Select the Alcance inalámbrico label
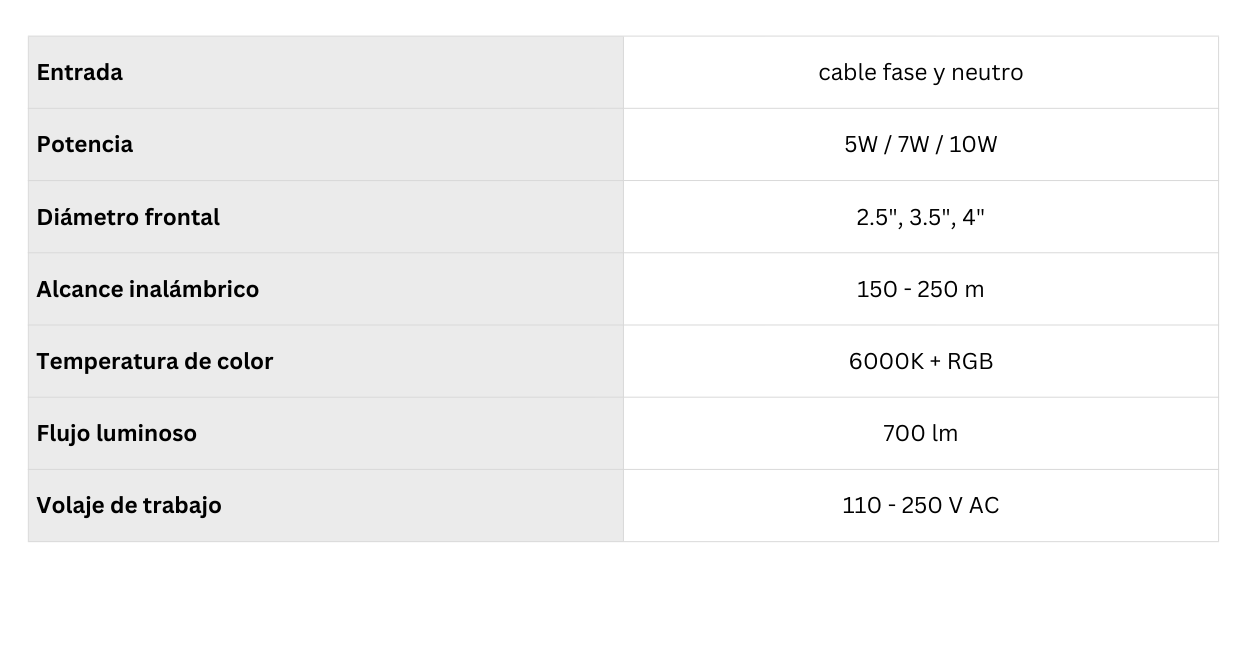1250x650 pixels. click(x=148, y=289)
